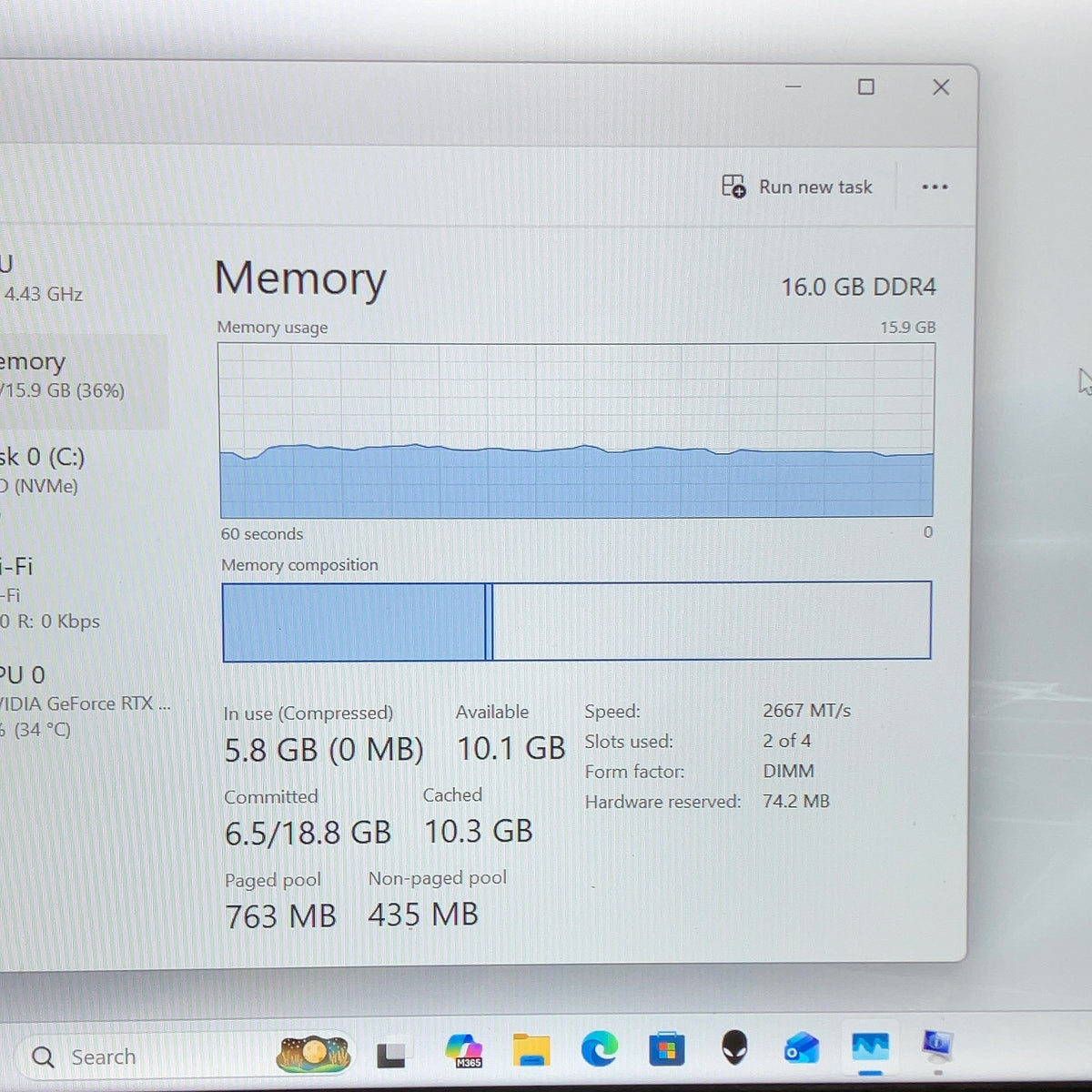
Task: Open the moon landscape search highlight icon
Action: (314, 1054)
